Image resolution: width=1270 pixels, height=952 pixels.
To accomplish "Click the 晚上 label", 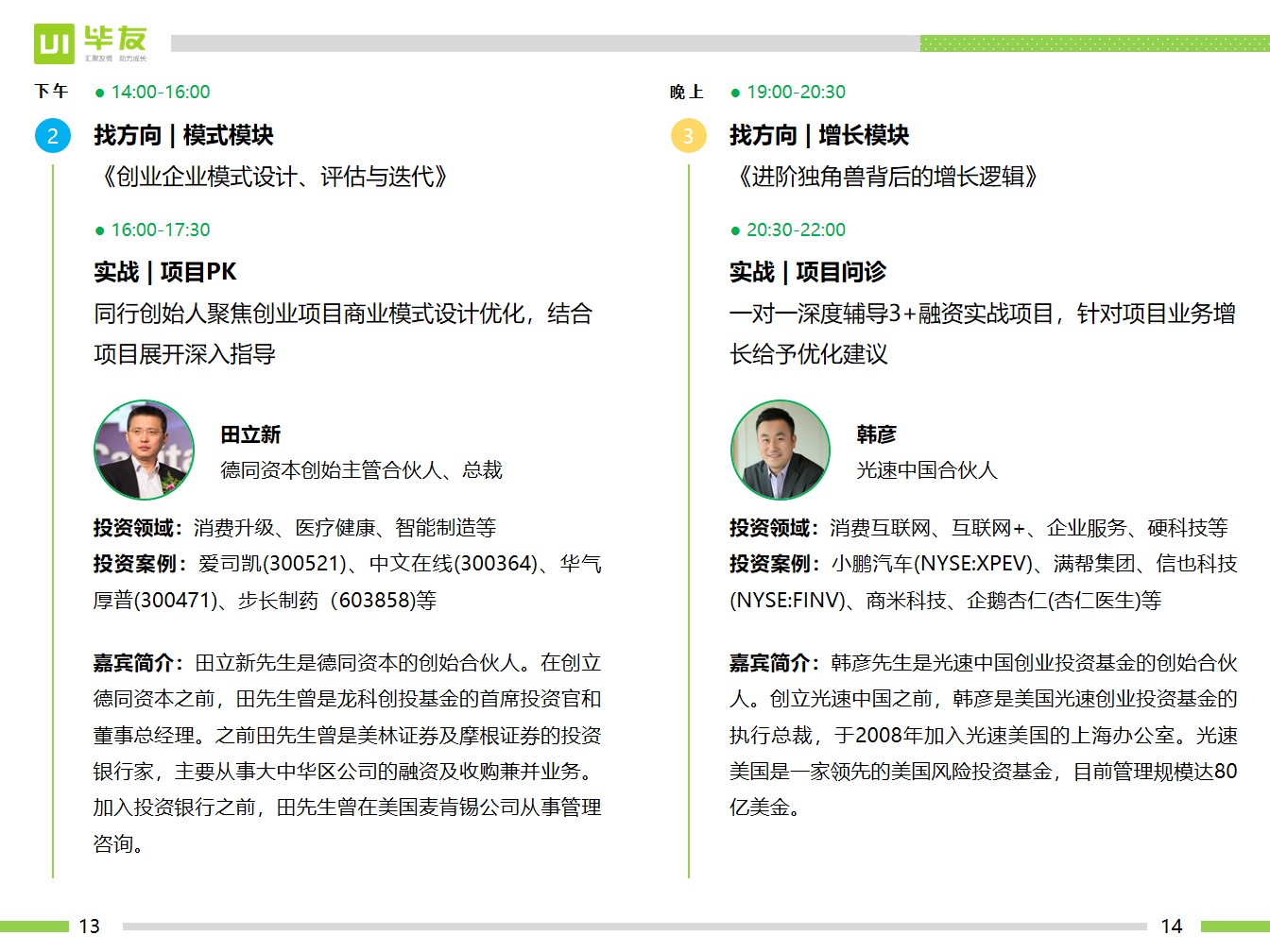I will pos(687,92).
